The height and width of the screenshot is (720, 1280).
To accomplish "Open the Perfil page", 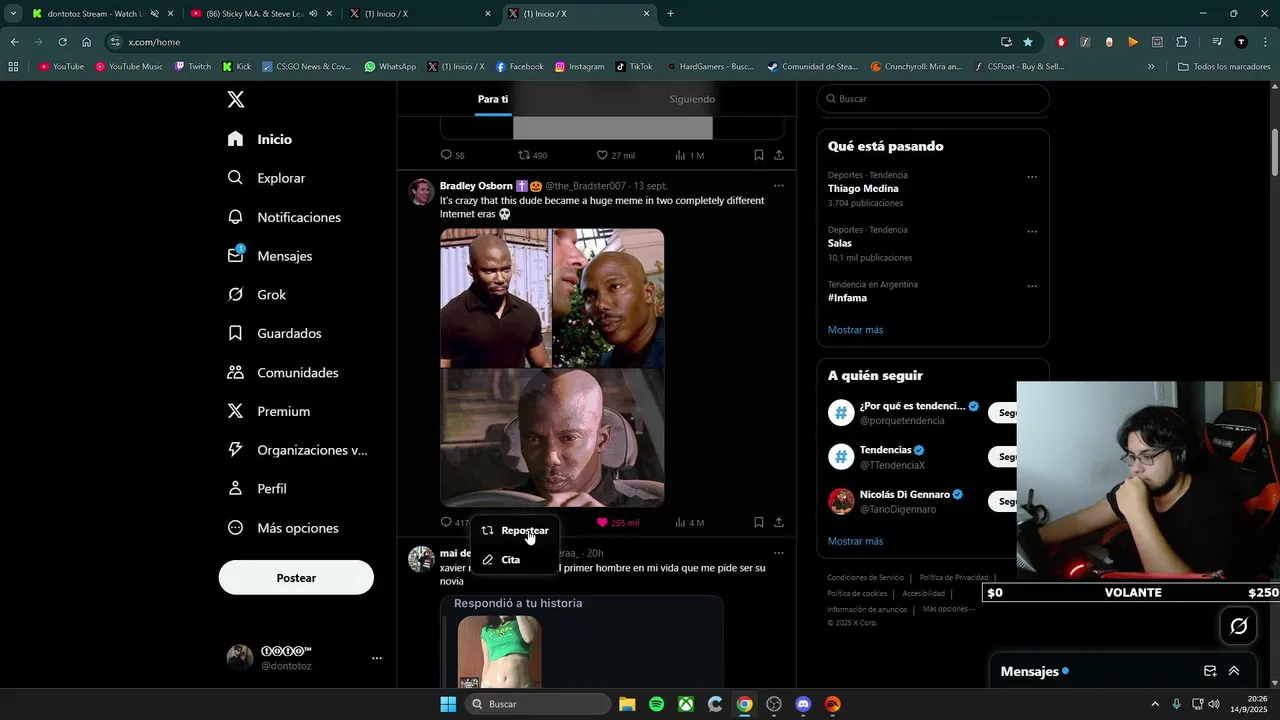I will (257, 489).
